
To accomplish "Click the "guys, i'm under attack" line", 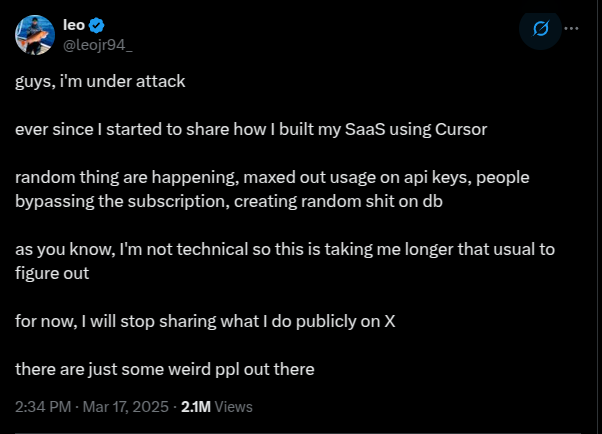I will 100,81.
